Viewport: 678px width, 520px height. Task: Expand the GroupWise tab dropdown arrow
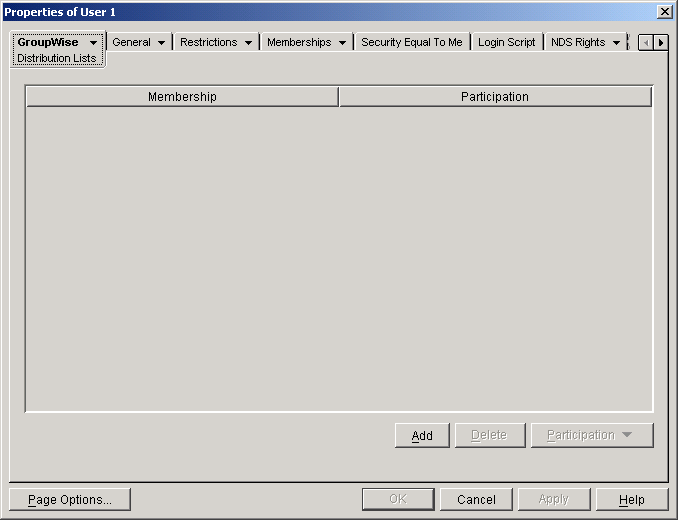[x=93, y=43]
